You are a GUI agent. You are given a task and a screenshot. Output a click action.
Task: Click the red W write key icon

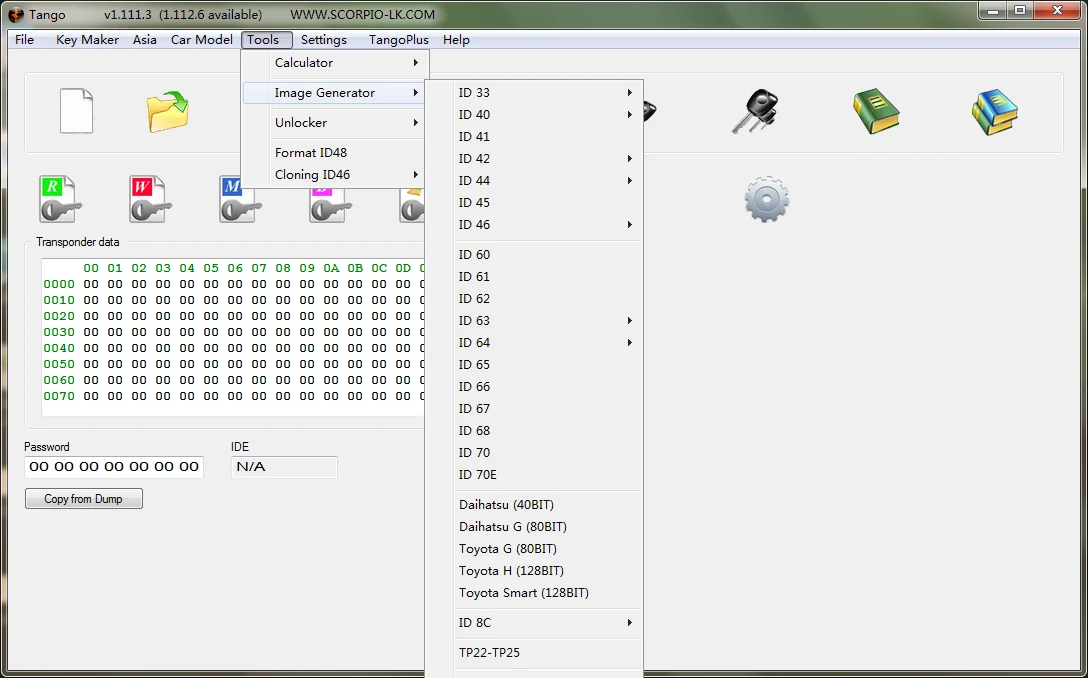150,199
